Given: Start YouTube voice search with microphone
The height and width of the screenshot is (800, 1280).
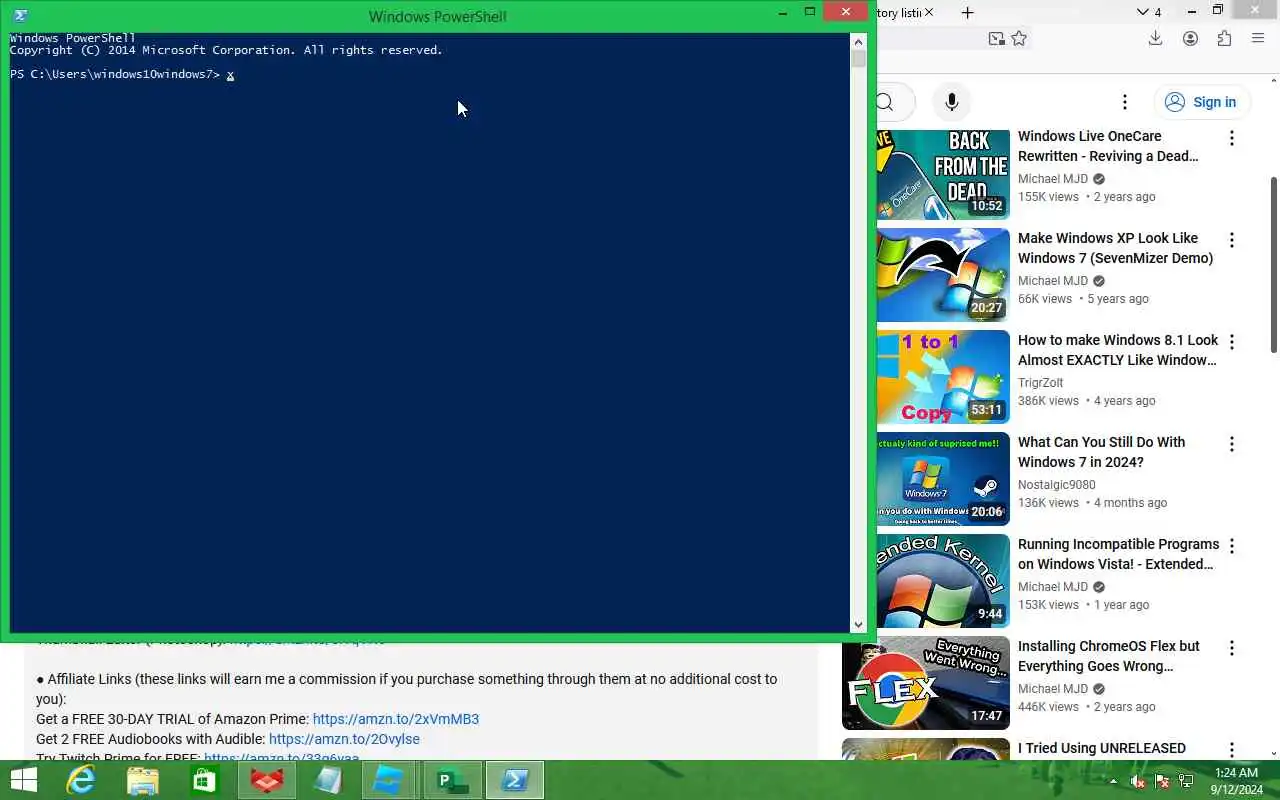Looking at the screenshot, I should [952, 102].
